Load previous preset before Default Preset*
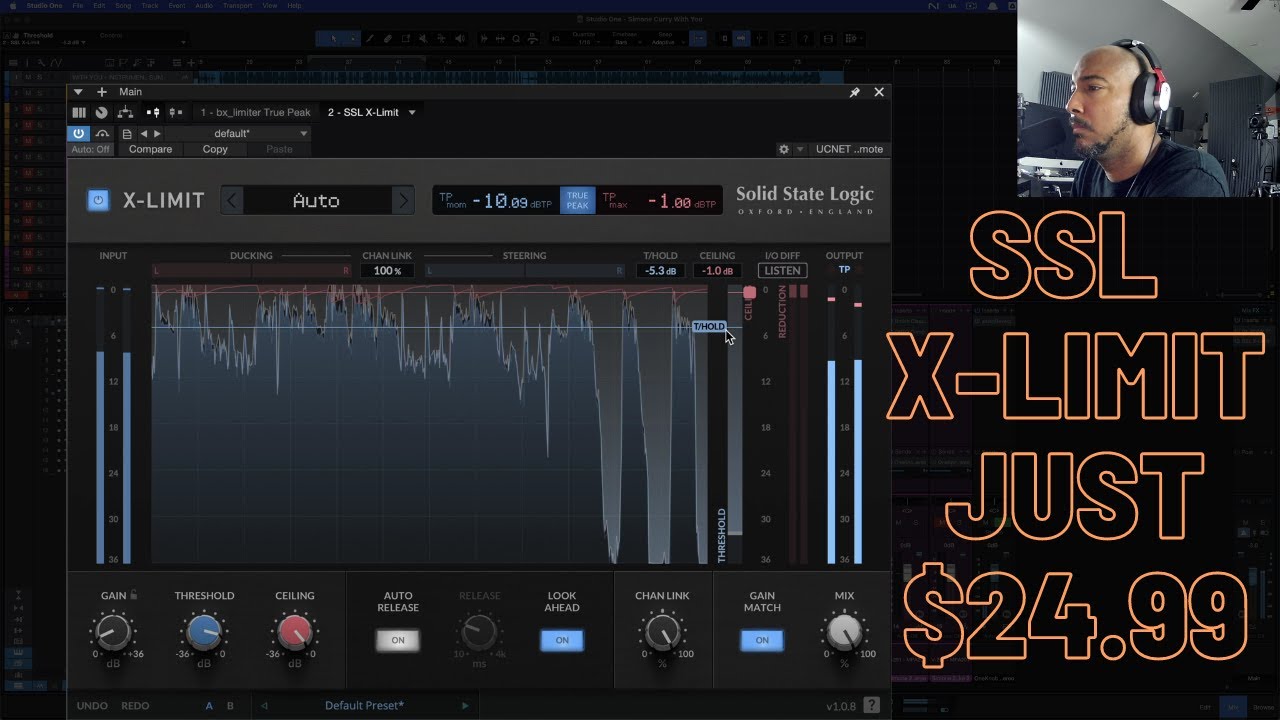This screenshot has height=720, width=1280. point(265,706)
